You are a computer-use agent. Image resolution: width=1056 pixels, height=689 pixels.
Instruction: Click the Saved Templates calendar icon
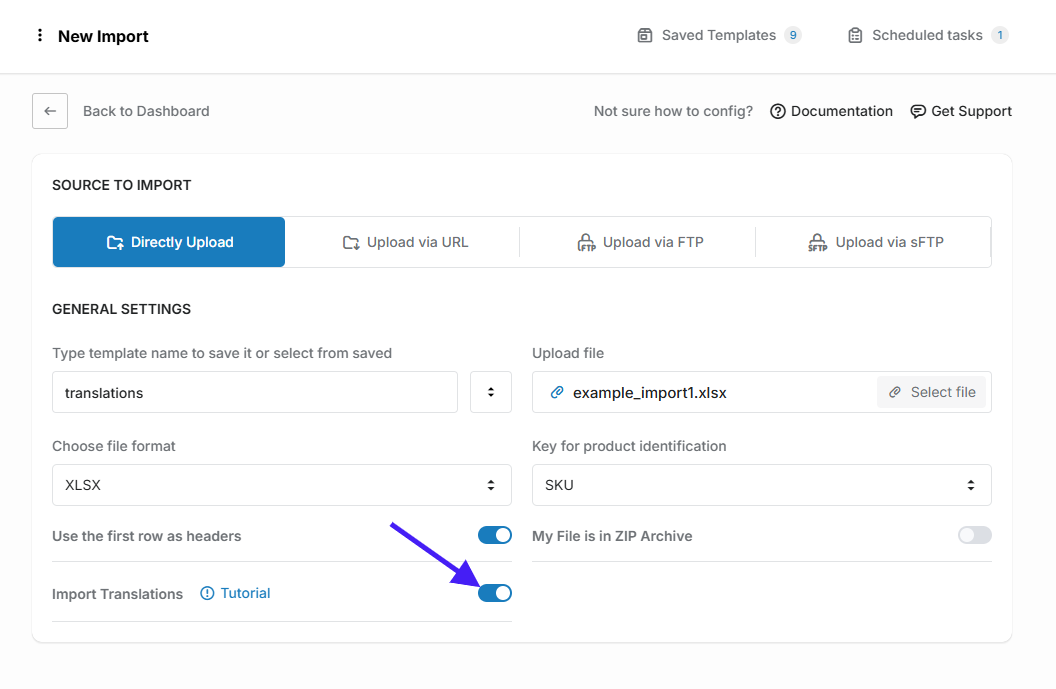point(645,36)
